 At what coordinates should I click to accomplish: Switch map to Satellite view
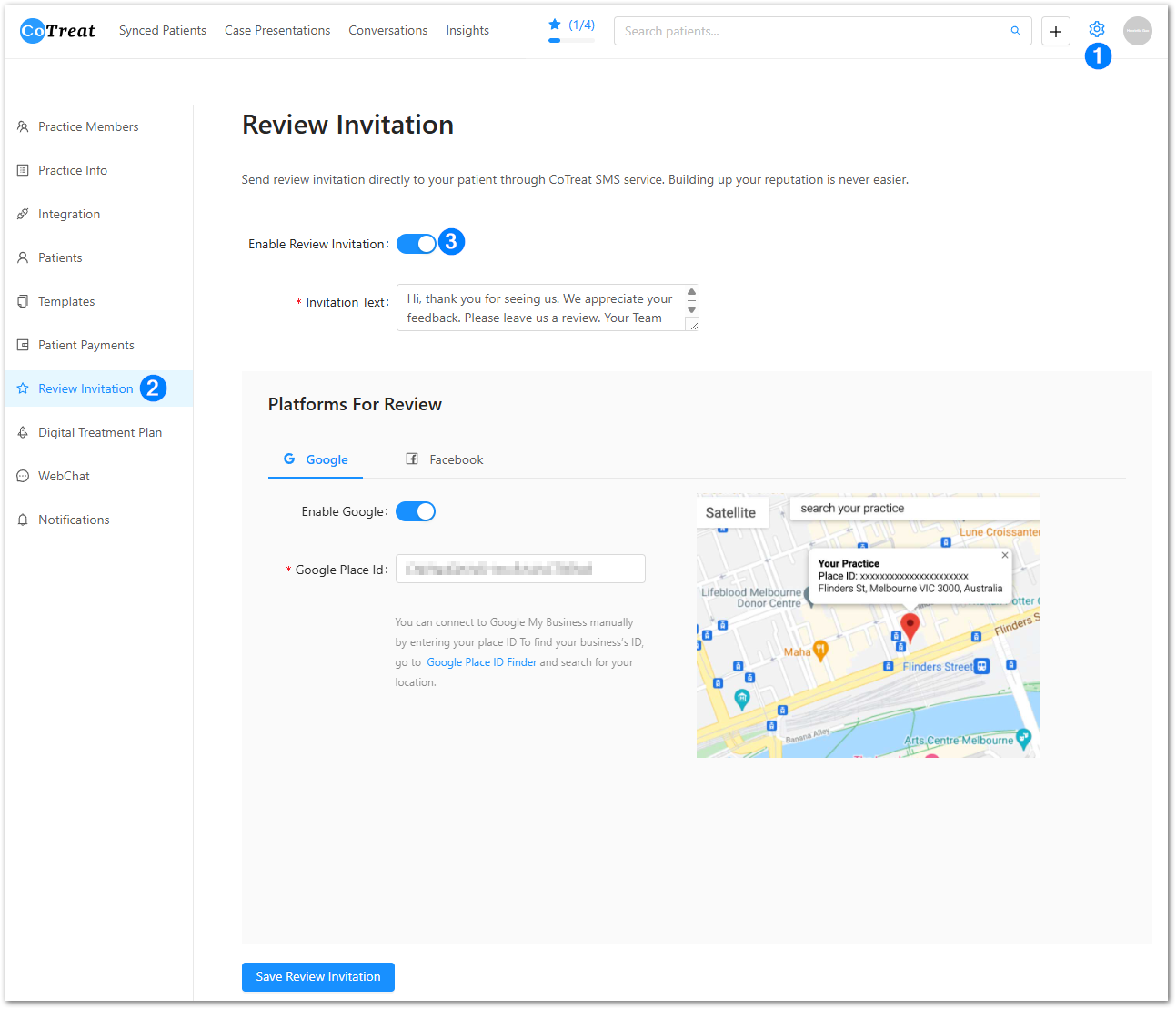click(x=730, y=512)
